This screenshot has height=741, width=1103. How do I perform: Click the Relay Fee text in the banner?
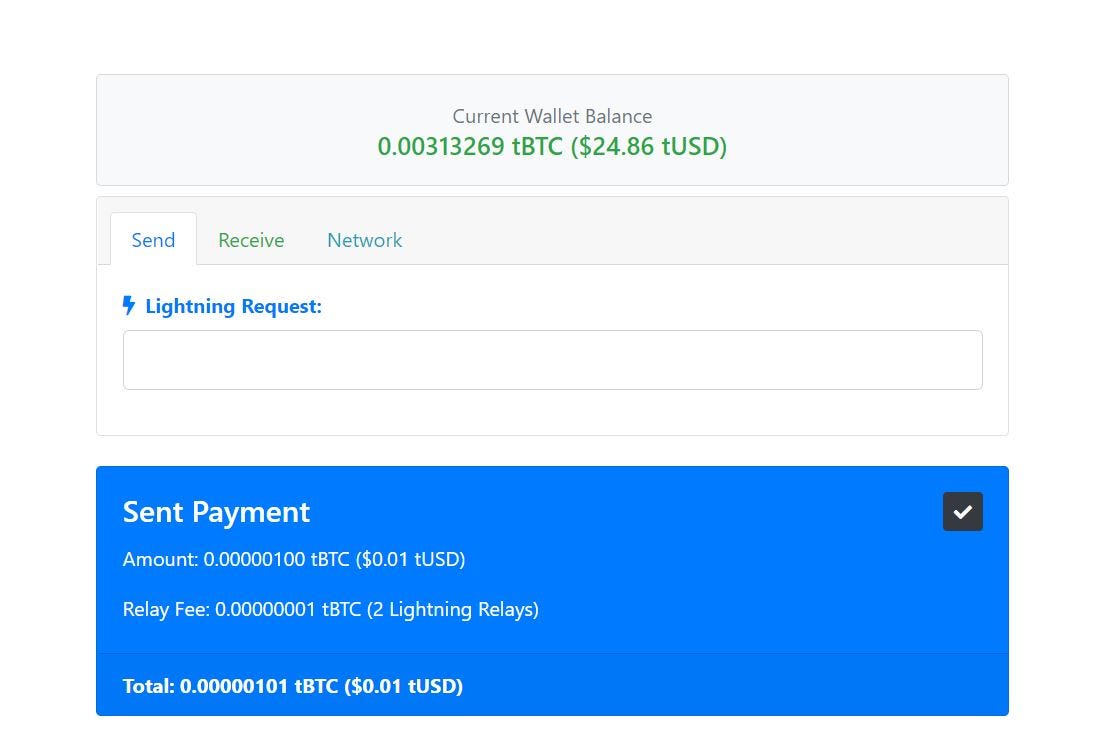click(330, 609)
